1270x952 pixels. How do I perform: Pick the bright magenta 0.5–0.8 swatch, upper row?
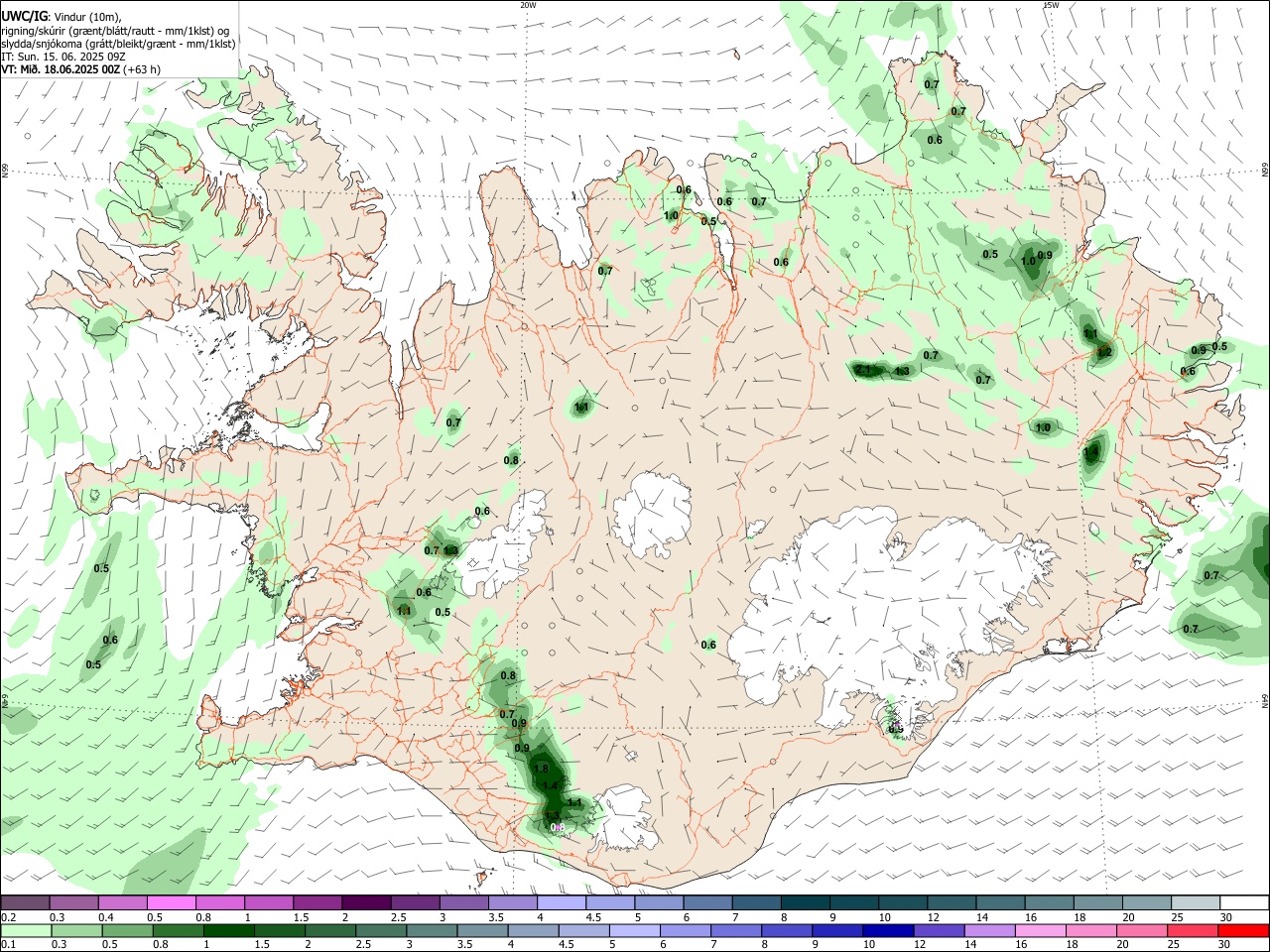click(x=172, y=902)
